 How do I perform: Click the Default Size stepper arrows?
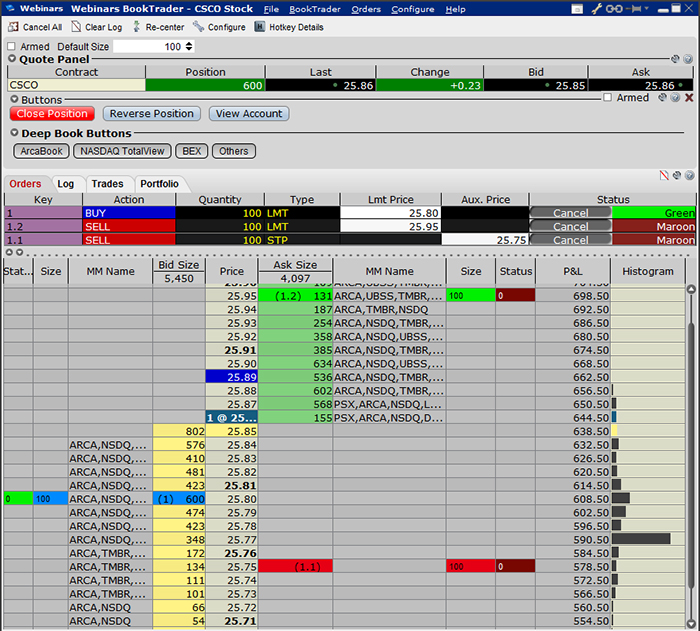(189, 46)
